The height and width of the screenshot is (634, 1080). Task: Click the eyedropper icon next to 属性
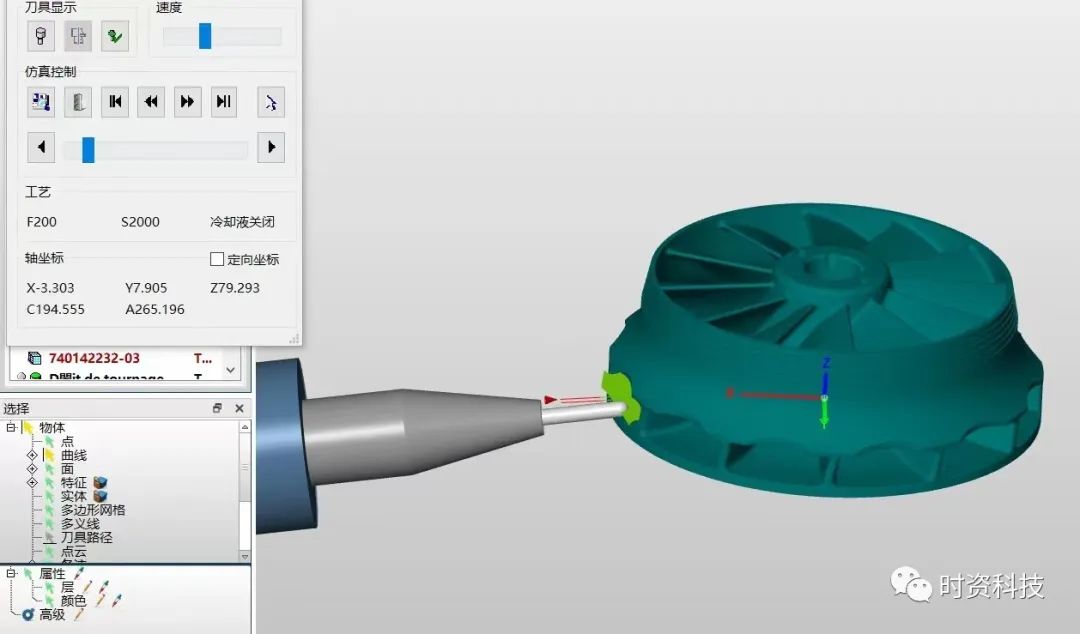click(79, 573)
